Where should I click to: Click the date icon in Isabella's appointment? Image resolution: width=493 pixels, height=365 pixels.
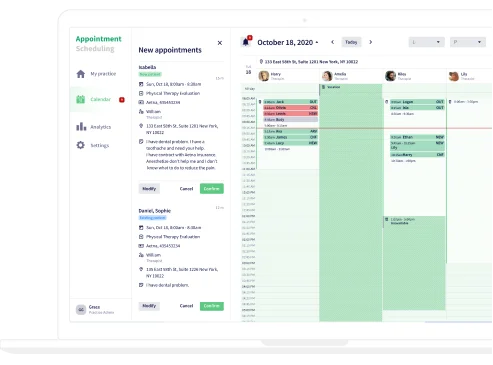tap(141, 84)
